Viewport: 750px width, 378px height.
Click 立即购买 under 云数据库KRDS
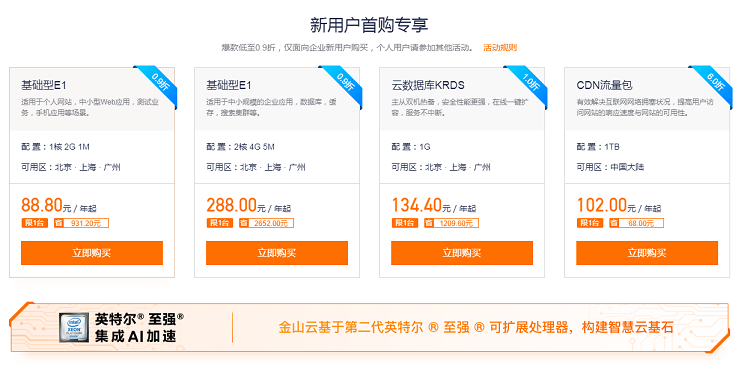coord(462,253)
